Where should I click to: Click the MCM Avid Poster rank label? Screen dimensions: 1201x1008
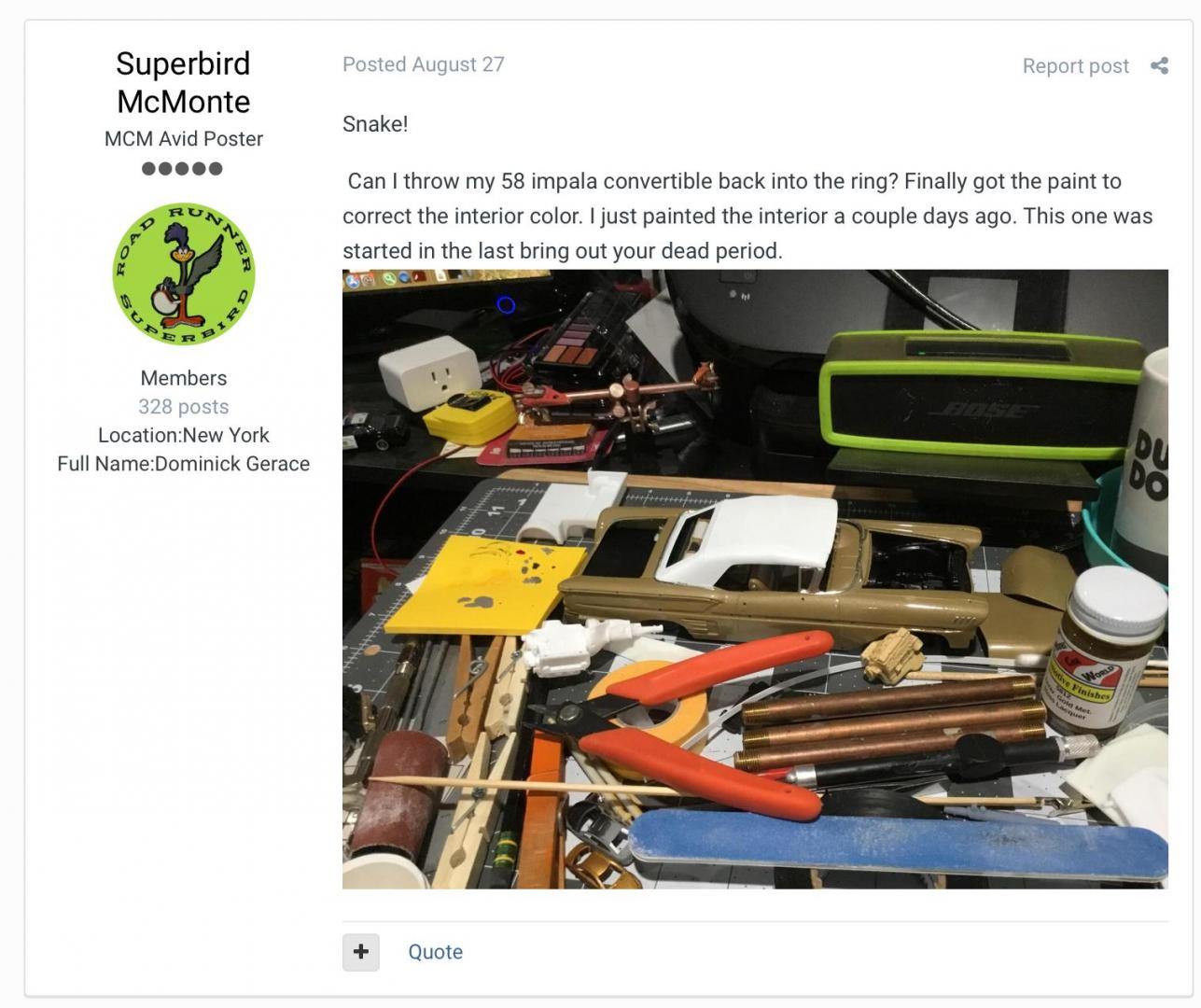point(184,139)
